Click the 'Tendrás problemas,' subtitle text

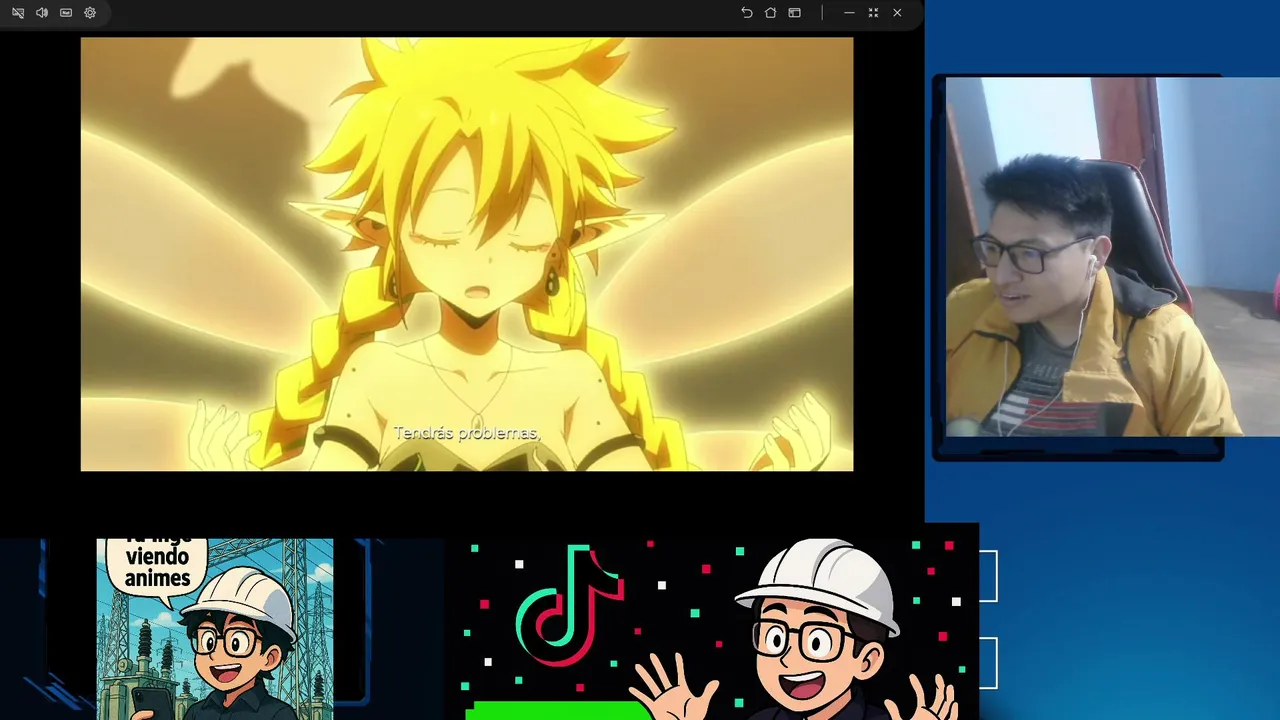(x=467, y=433)
